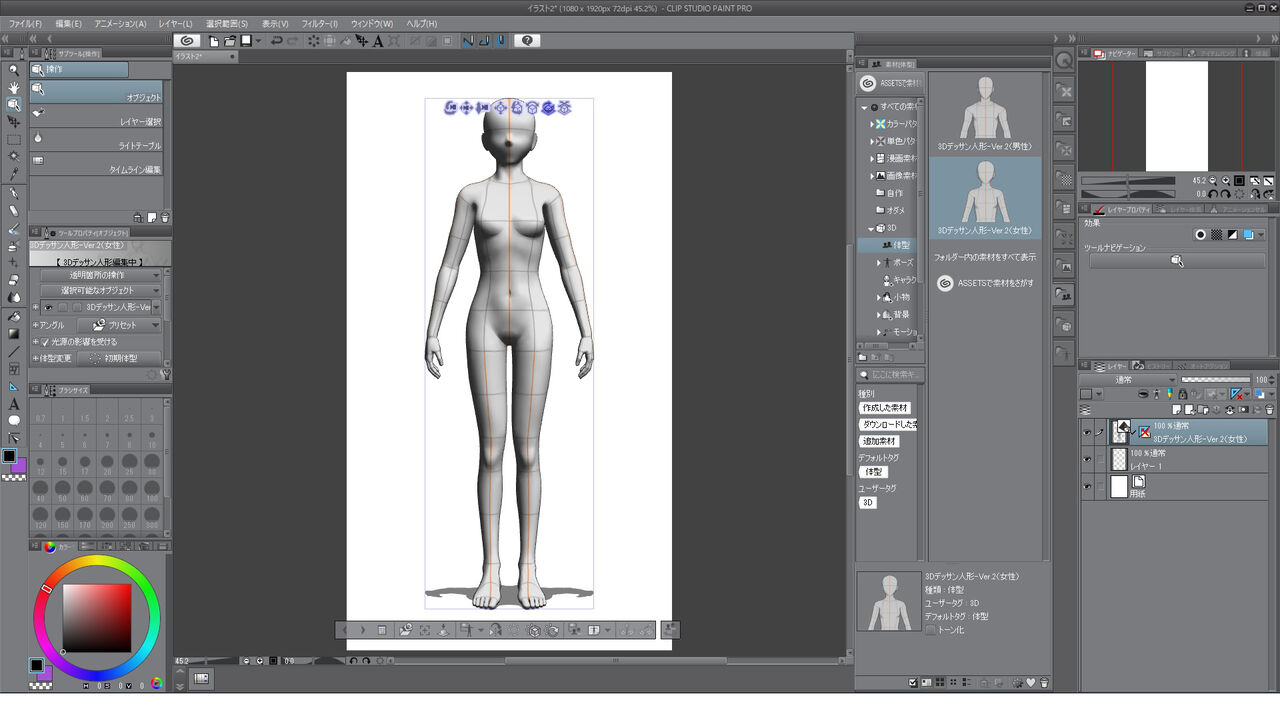
Task: Open the help question mark icon
Action: tap(528, 41)
